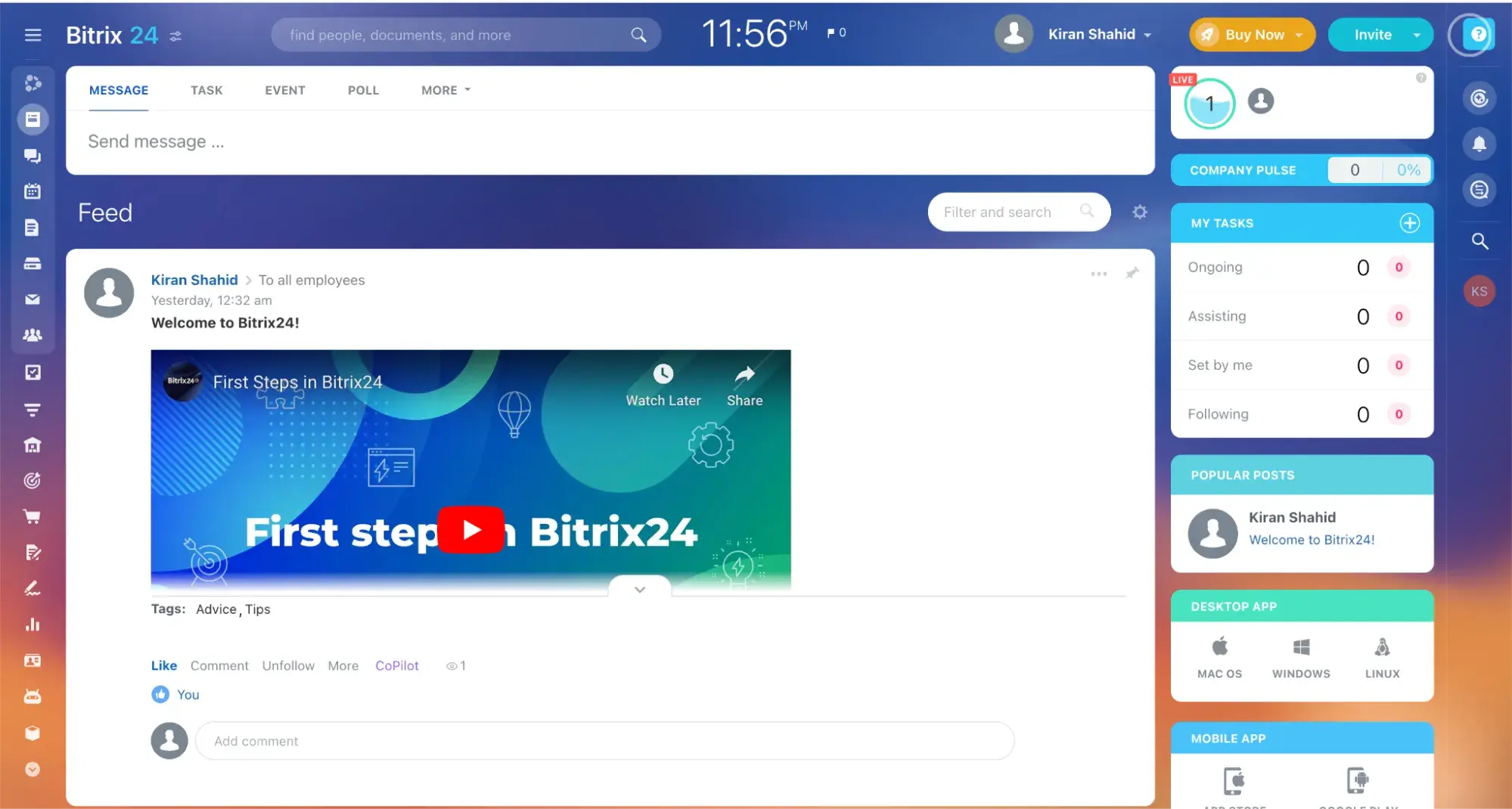Click the Bitrix24 collaboration icon atop sidebar
1512x809 pixels.
point(33,83)
